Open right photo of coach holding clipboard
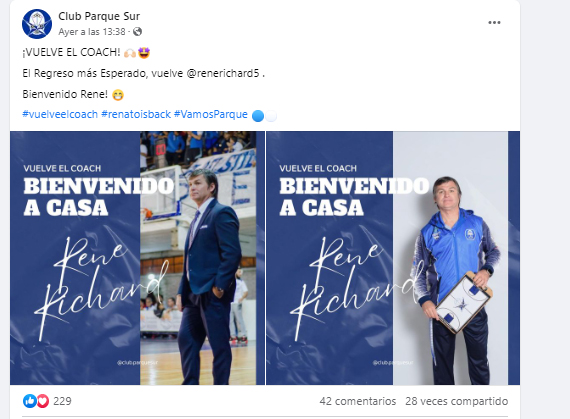This screenshot has width=570, height=419. (x=393, y=258)
